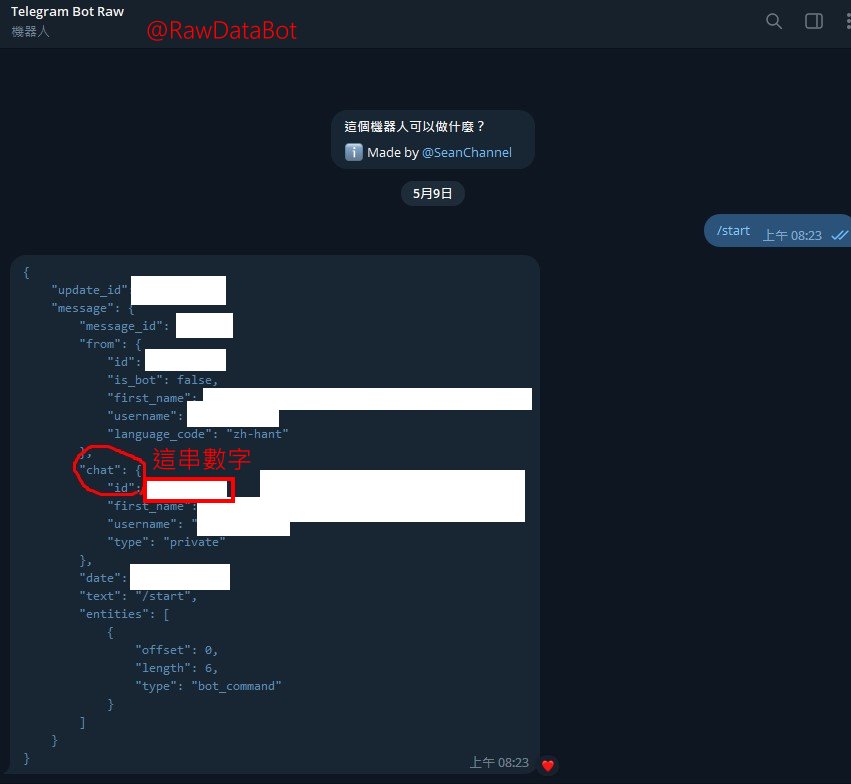Click the sent /start message bubble
The image size is (851, 784).
(x=734, y=230)
